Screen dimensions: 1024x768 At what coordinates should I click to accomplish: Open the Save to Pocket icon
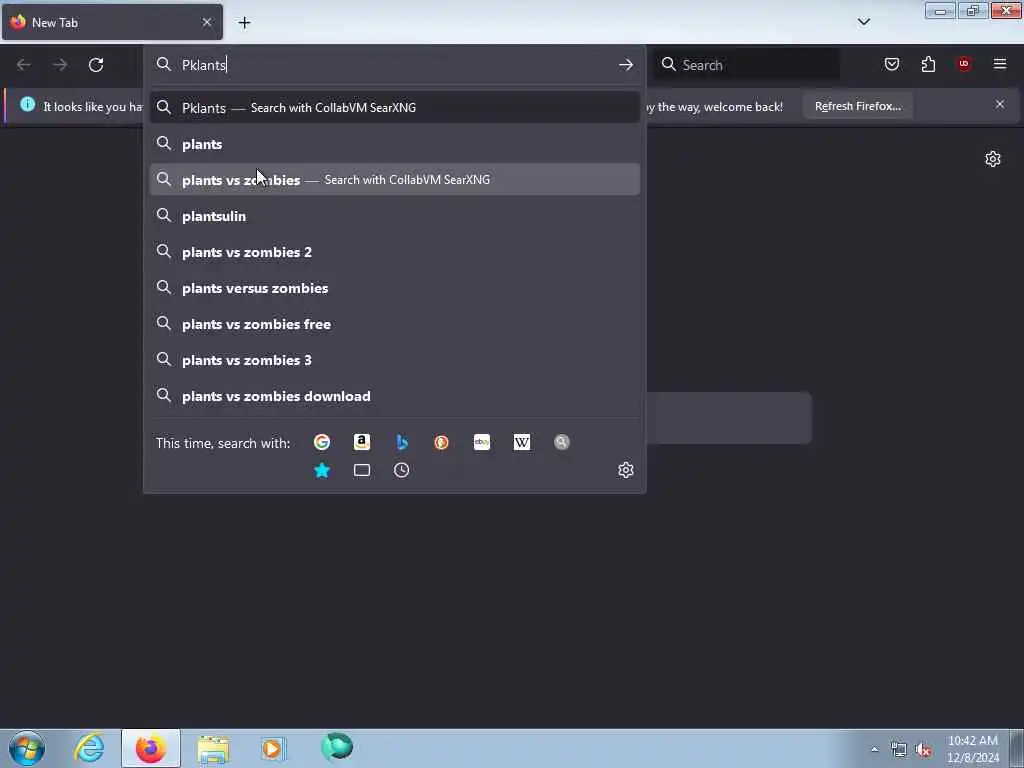pyautogui.click(x=891, y=64)
